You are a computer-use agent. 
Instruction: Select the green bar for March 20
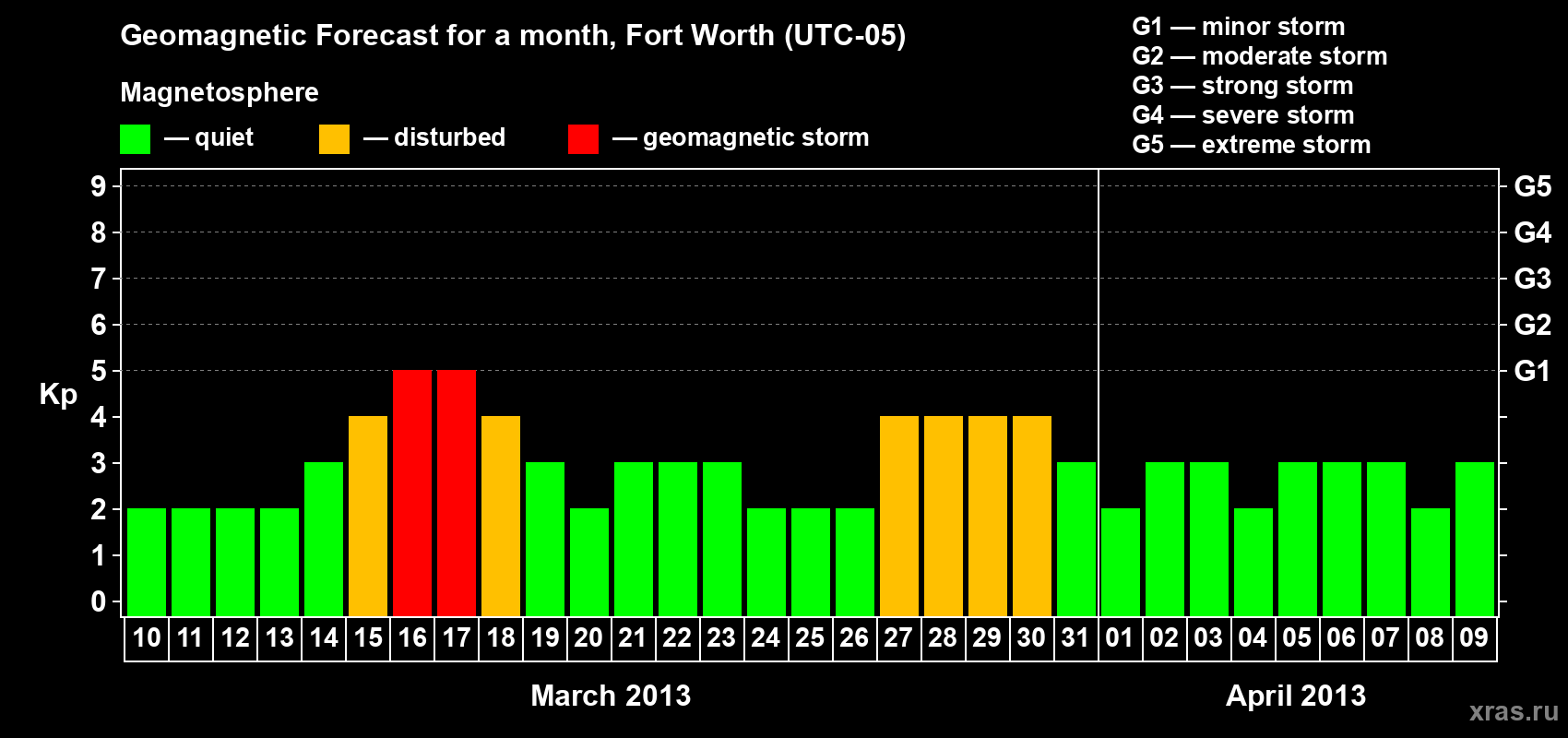(x=589, y=562)
